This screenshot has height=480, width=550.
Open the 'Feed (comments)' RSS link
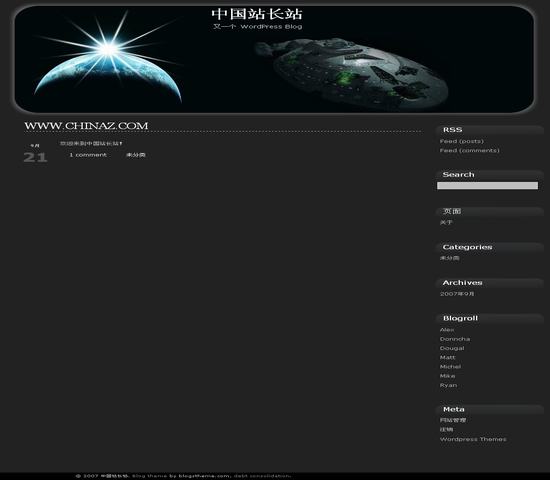click(470, 150)
